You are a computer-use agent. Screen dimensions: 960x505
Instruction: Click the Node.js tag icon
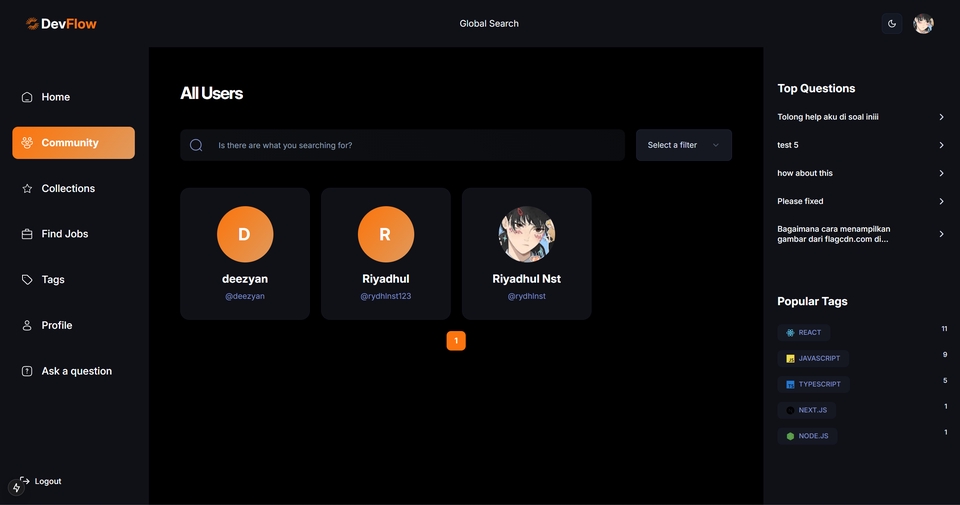tap(790, 436)
